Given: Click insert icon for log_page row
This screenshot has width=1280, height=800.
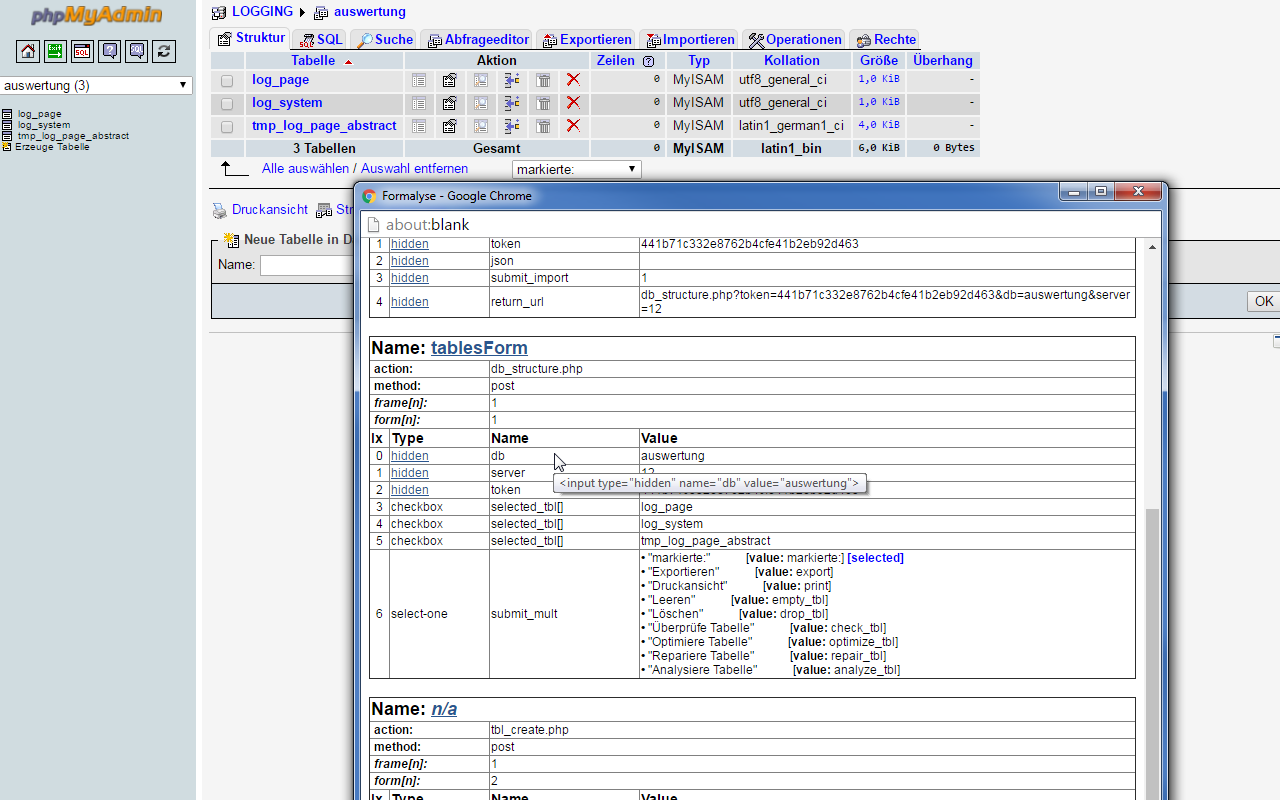Looking at the screenshot, I should [512, 80].
